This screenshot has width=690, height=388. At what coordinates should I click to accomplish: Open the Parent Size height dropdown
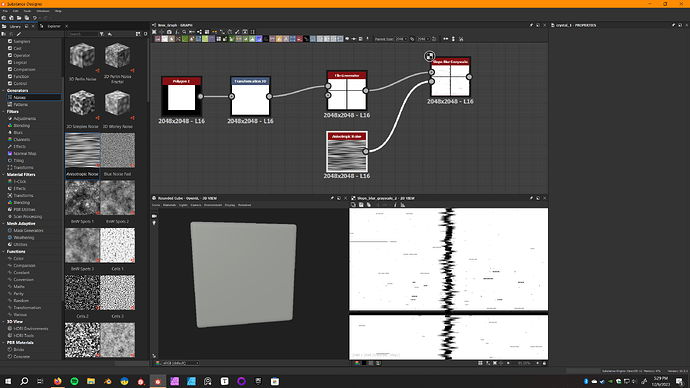click(423, 39)
